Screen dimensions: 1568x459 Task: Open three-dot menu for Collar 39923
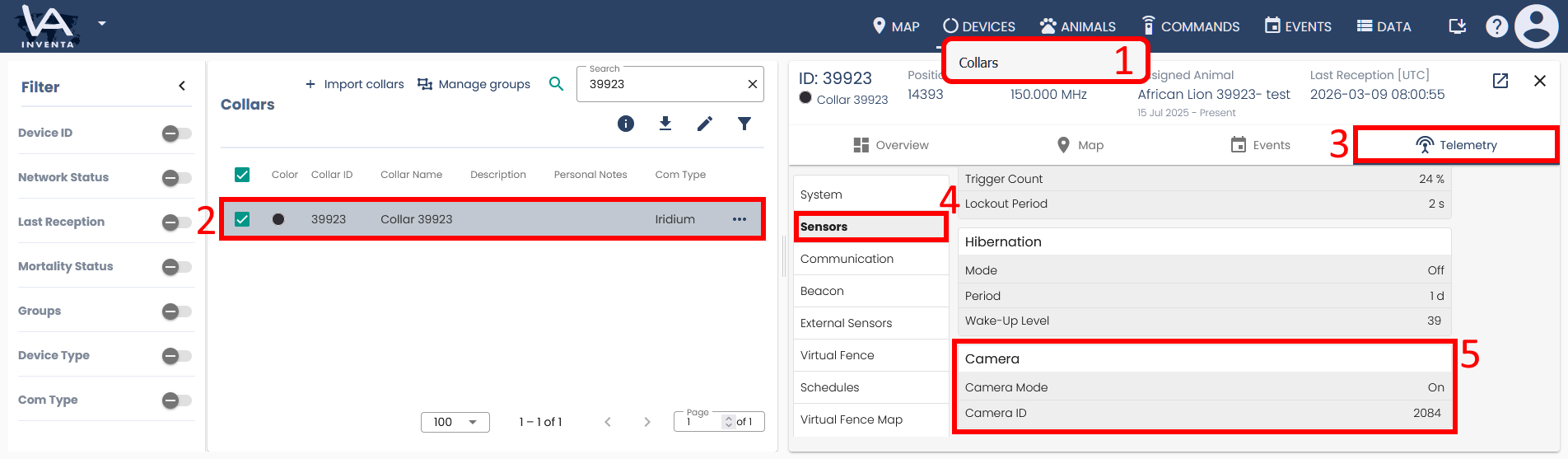(740, 219)
